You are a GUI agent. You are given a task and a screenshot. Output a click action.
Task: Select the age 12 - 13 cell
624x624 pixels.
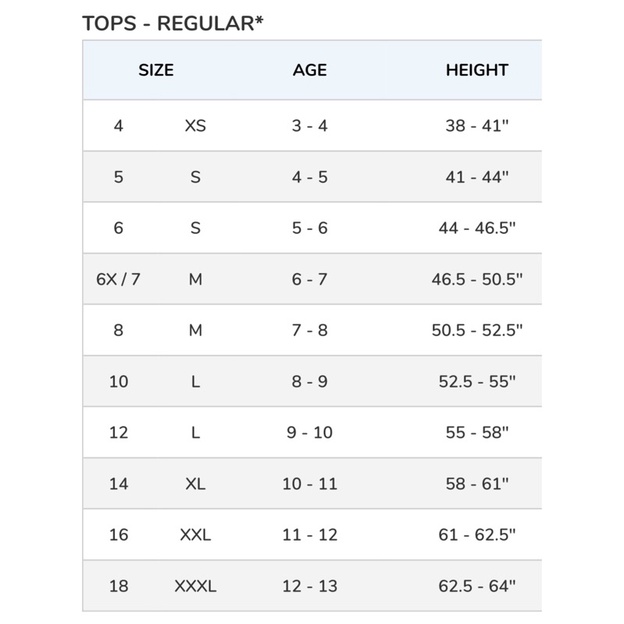coord(310,586)
